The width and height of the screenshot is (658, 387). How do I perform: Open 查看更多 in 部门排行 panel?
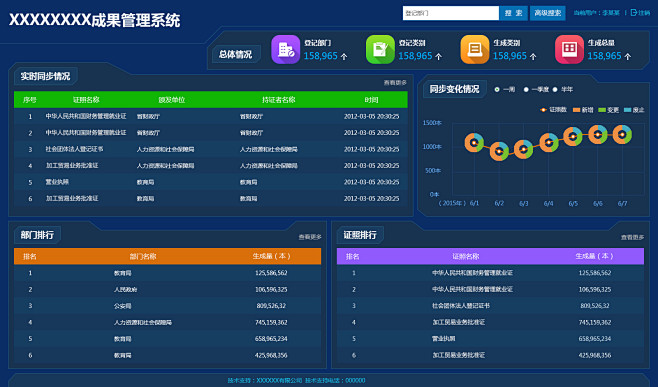tap(310, 237)
